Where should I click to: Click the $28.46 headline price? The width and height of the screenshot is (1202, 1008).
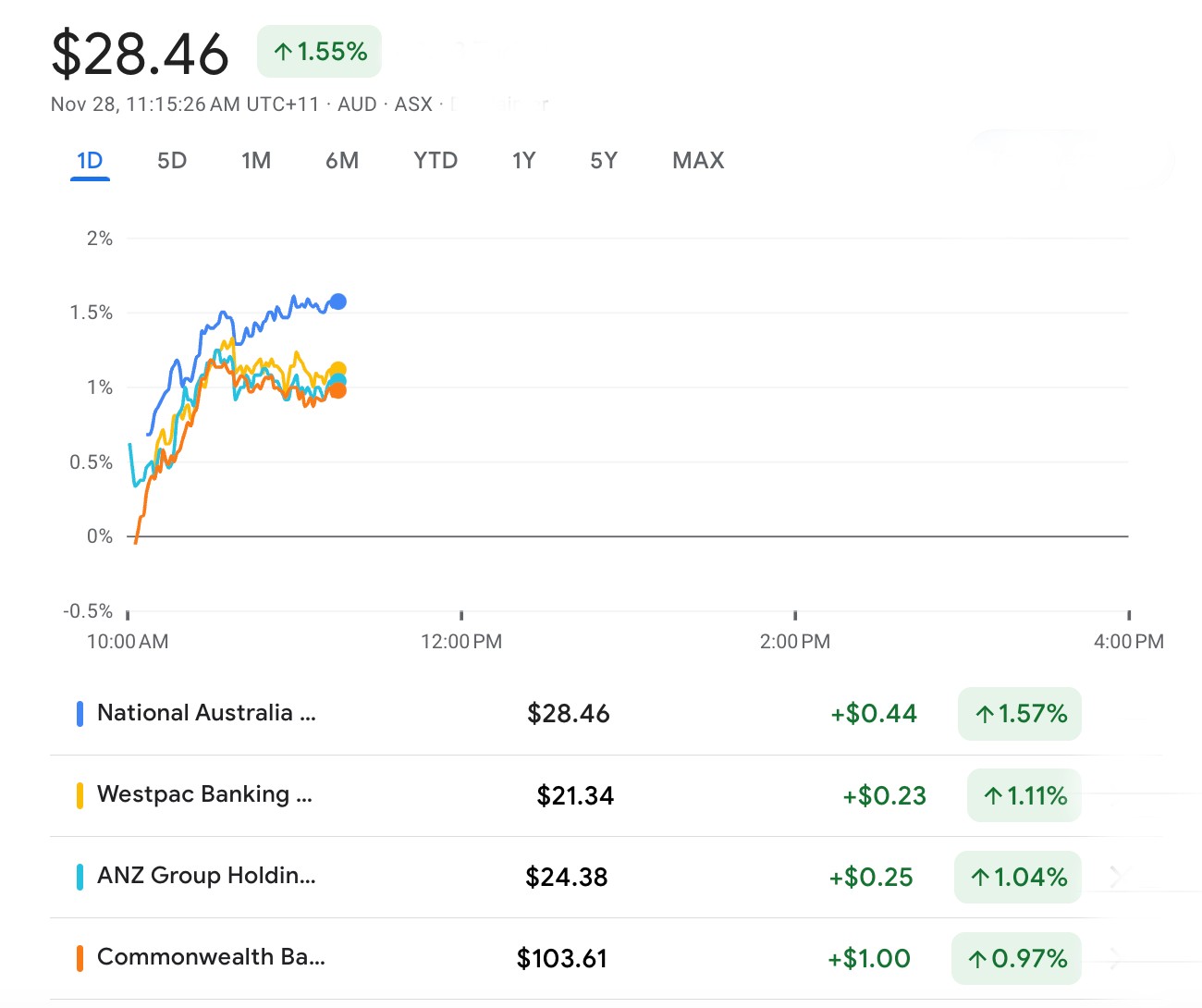[x=140, y=53]
